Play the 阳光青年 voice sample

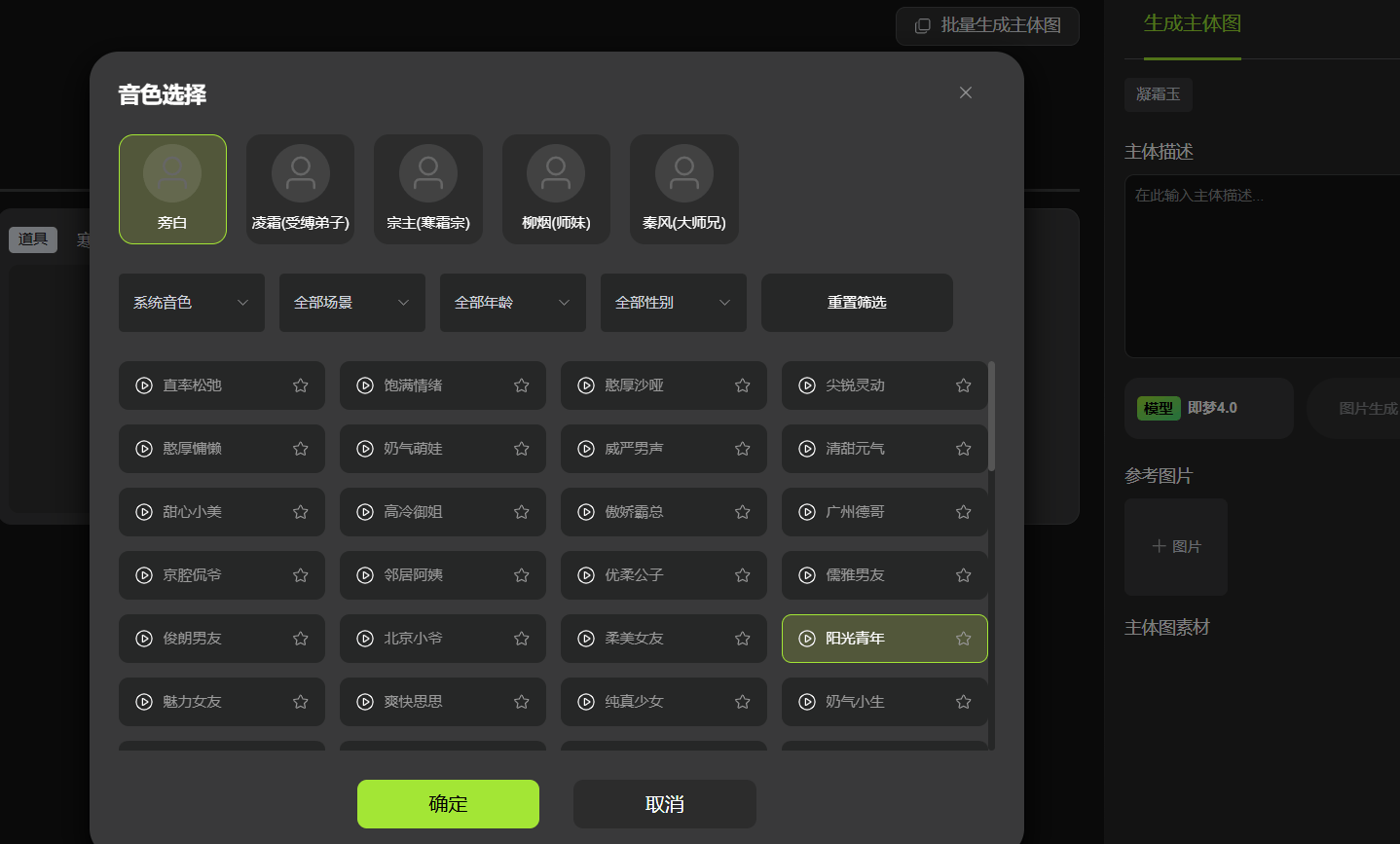point(807,639)
